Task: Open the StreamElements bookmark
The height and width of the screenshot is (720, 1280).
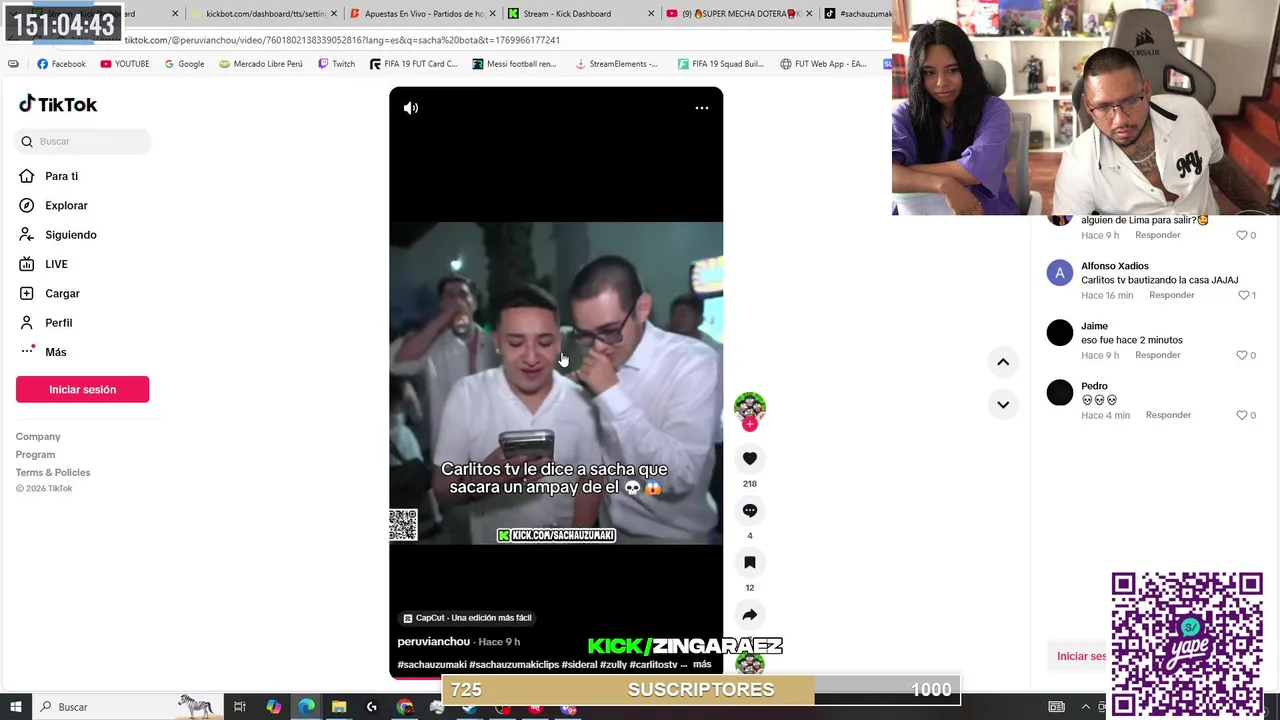Action: 616,64
